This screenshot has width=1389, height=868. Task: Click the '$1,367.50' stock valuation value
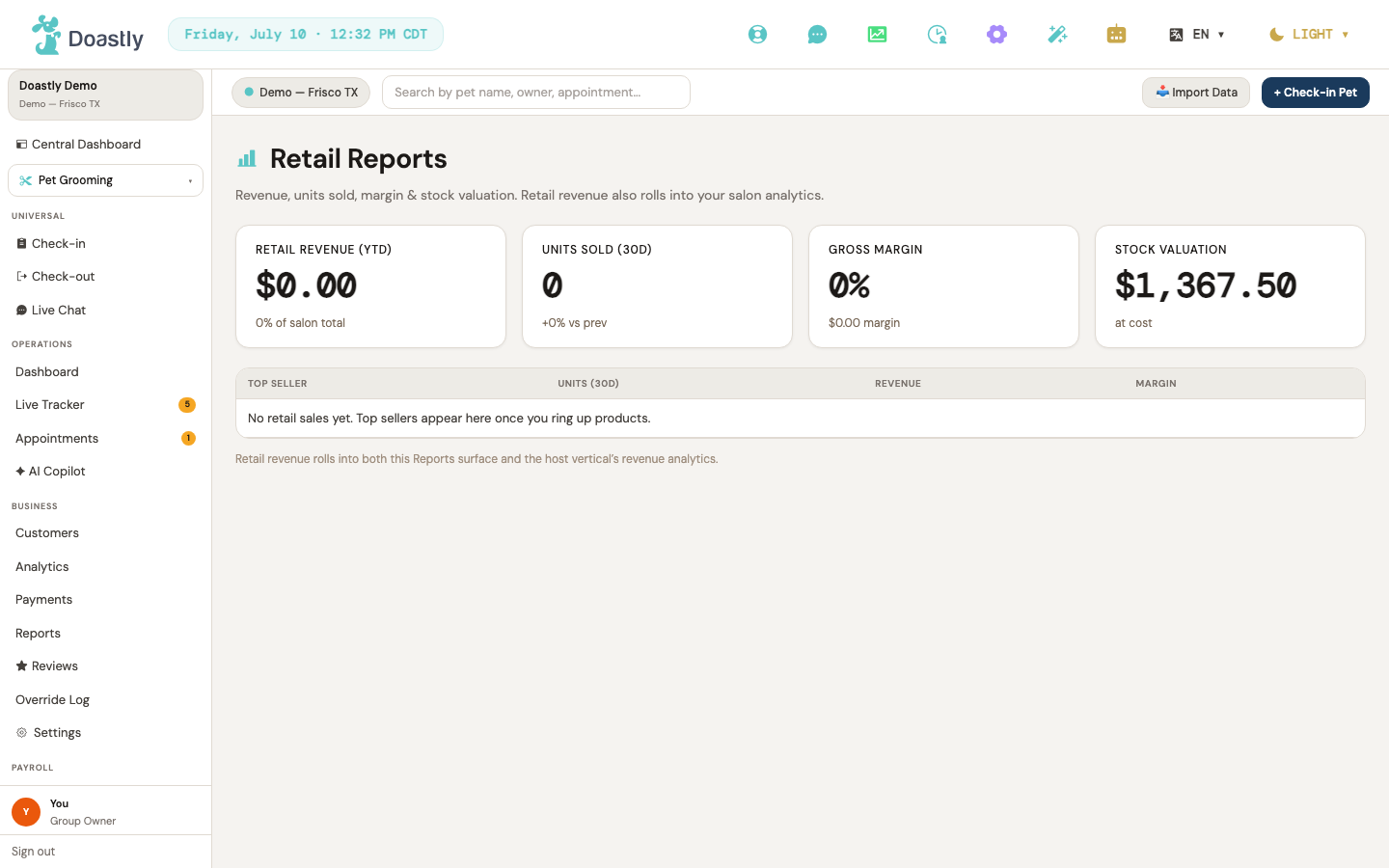tap(1206, 285)
